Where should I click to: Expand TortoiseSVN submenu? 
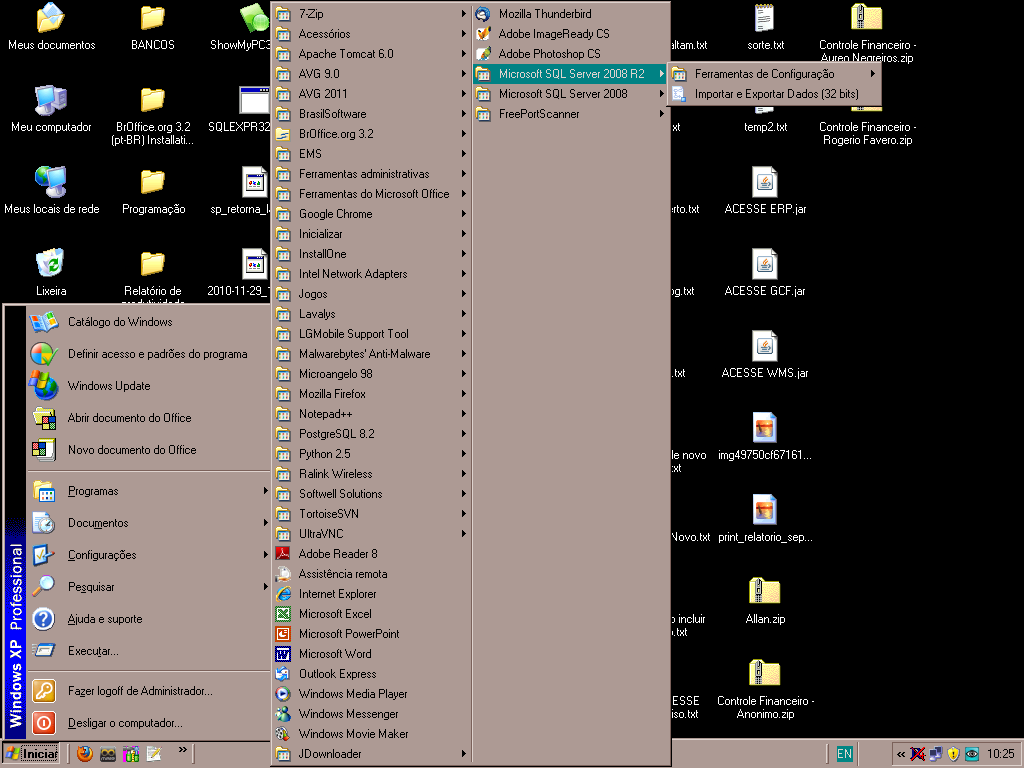[371, 514]
